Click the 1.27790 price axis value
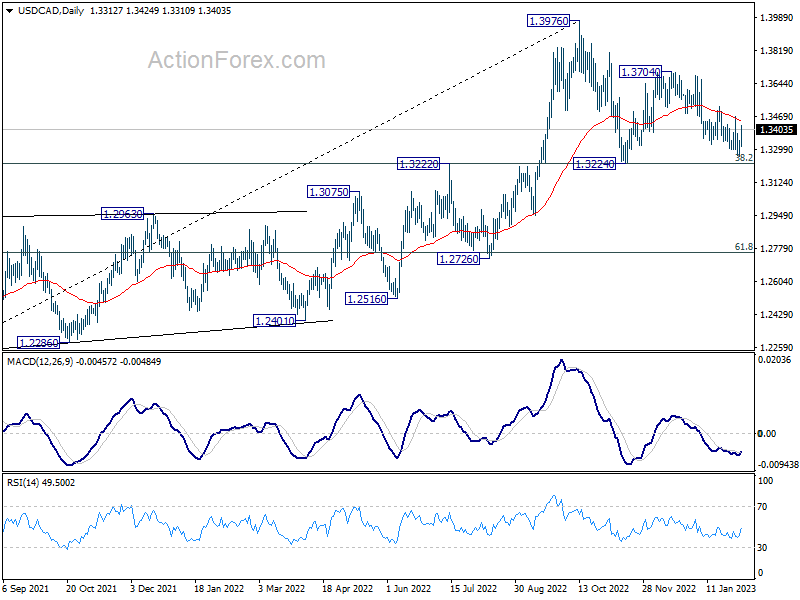This screenshot has width=800, height=600. [x=777, y=248]
